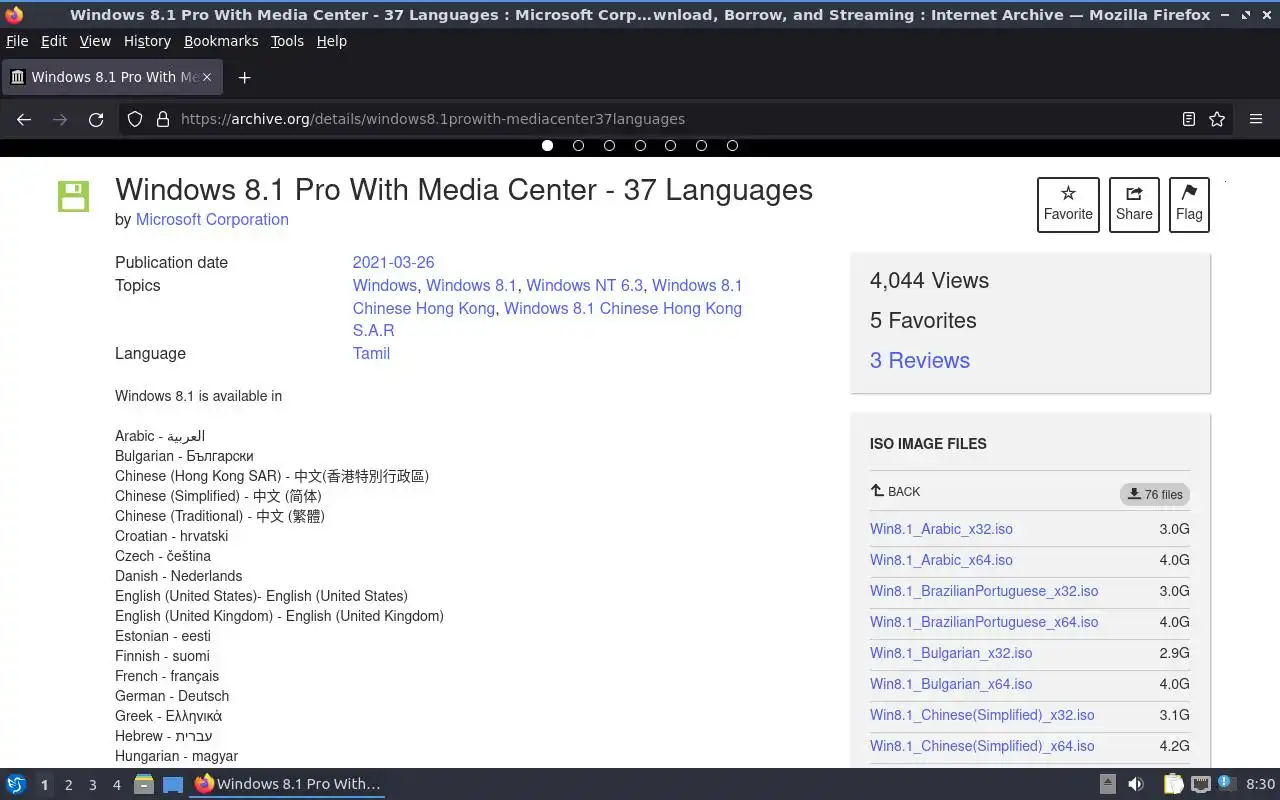The width and height of the screenshot is (1280, 800).
Task: Open the clipboard icon in system tray
Action: pyautogui.click(x=1173, y=784)
